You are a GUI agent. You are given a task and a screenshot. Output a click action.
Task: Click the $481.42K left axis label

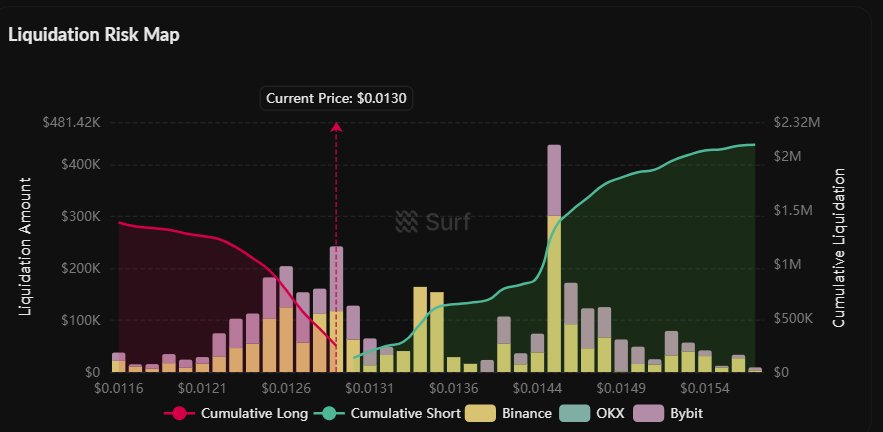tap(71, 122)
